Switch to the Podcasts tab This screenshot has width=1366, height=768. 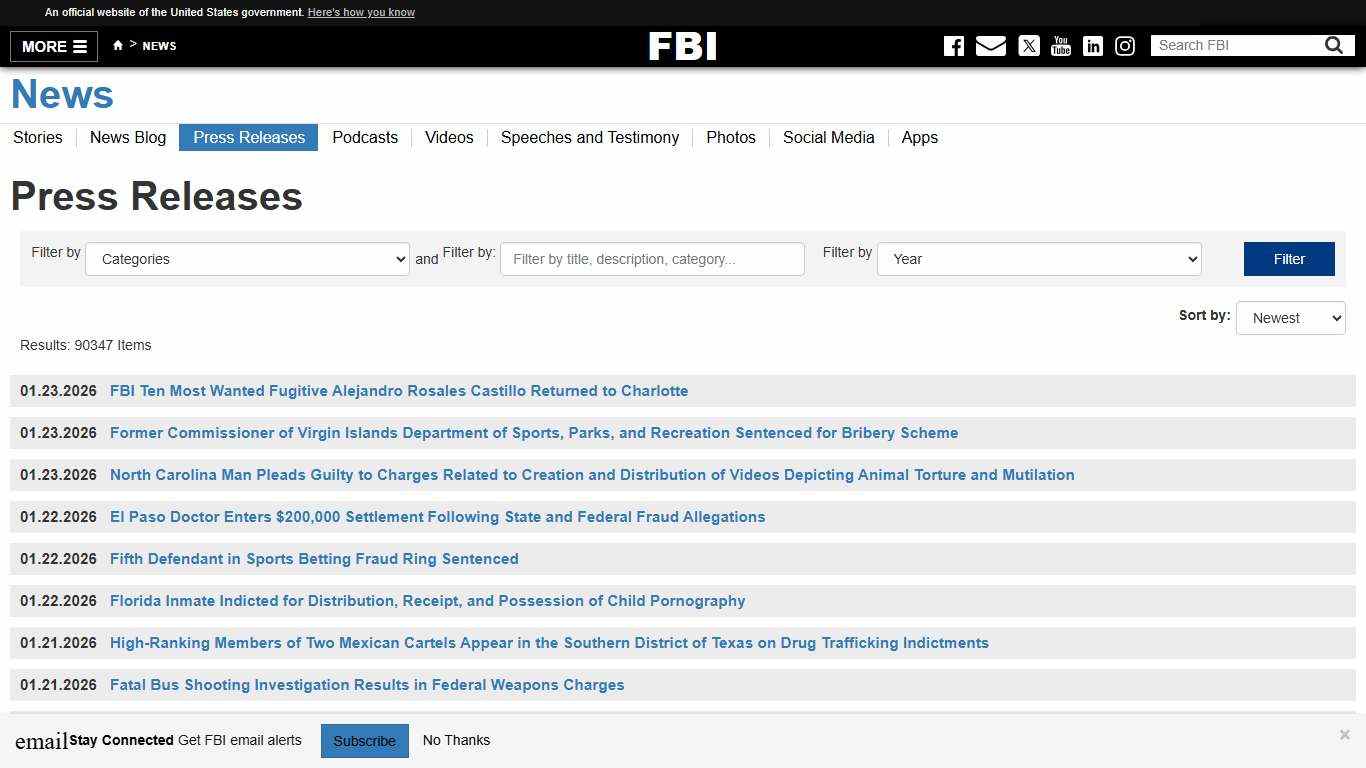(365, 138)
